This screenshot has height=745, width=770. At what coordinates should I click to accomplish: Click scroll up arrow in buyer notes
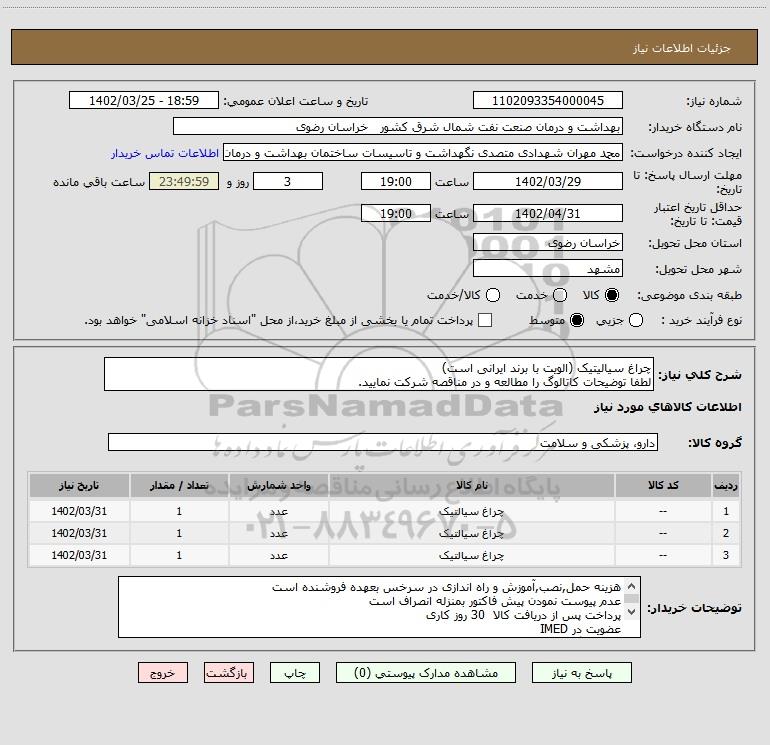click(x=632, y=586)
